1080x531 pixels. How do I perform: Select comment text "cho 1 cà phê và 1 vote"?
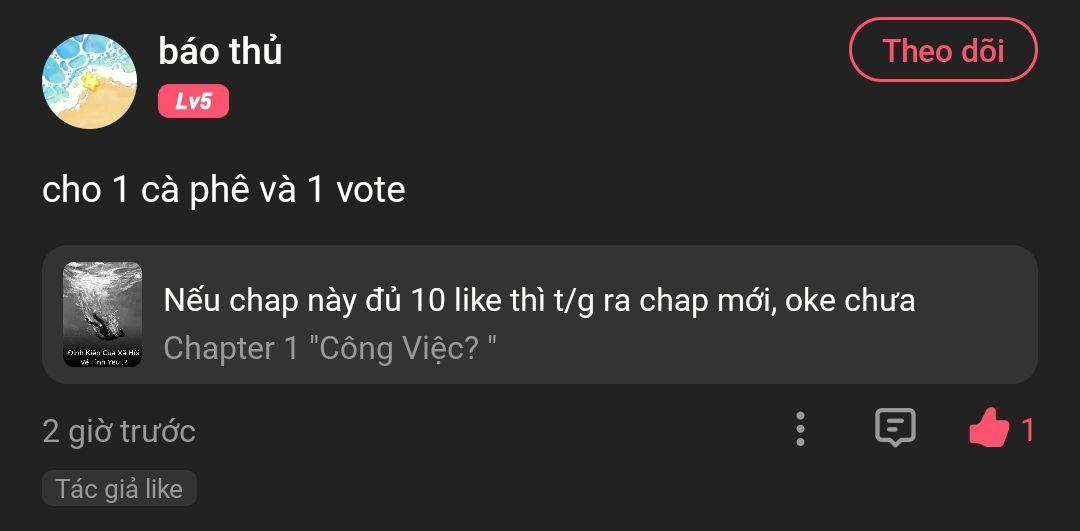pyautogui.click(x=223, y=190)
